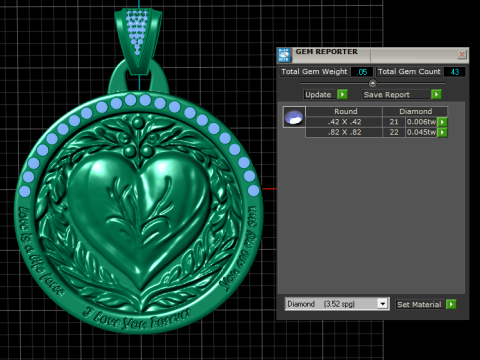480x360 pixels.
Task: Click the collapse handle under the totals
Action: click(x=373, y=83)
